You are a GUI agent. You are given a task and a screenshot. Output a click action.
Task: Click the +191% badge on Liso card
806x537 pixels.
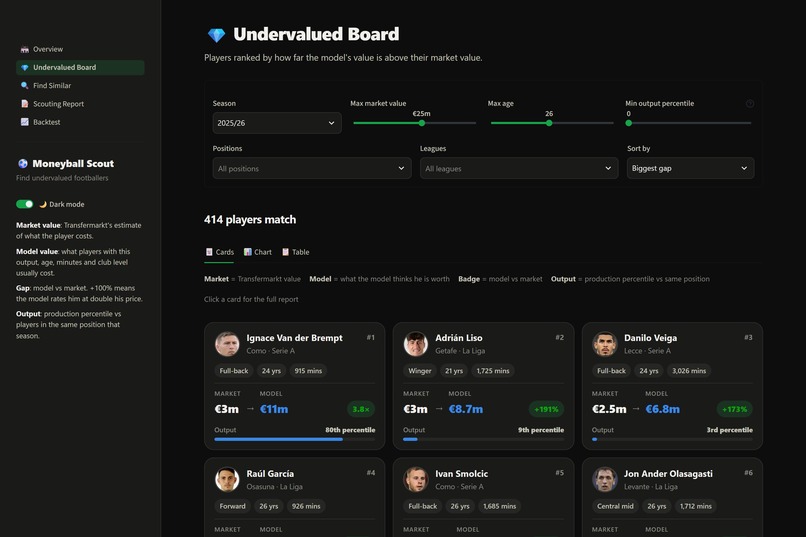(x=546, y=410)
